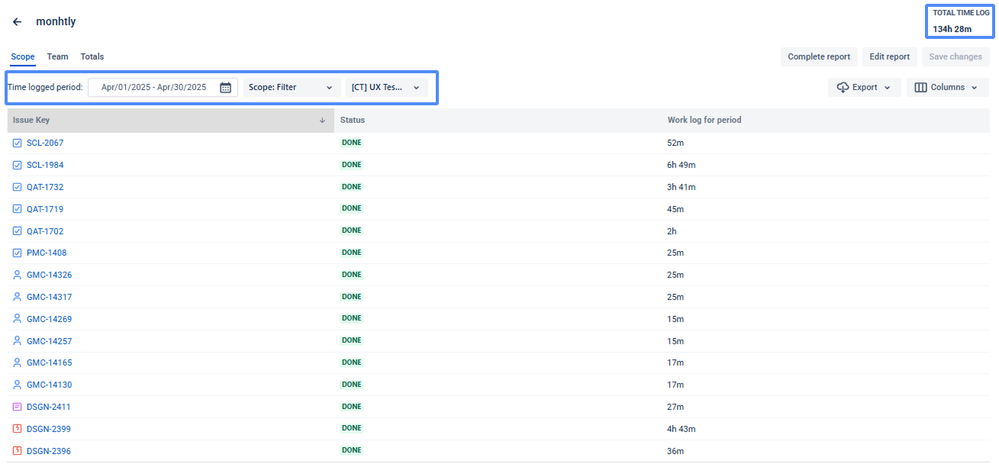Click red bug icon beside DSGN-2399
Screen dimensions: 999x464
click(17, 429)
